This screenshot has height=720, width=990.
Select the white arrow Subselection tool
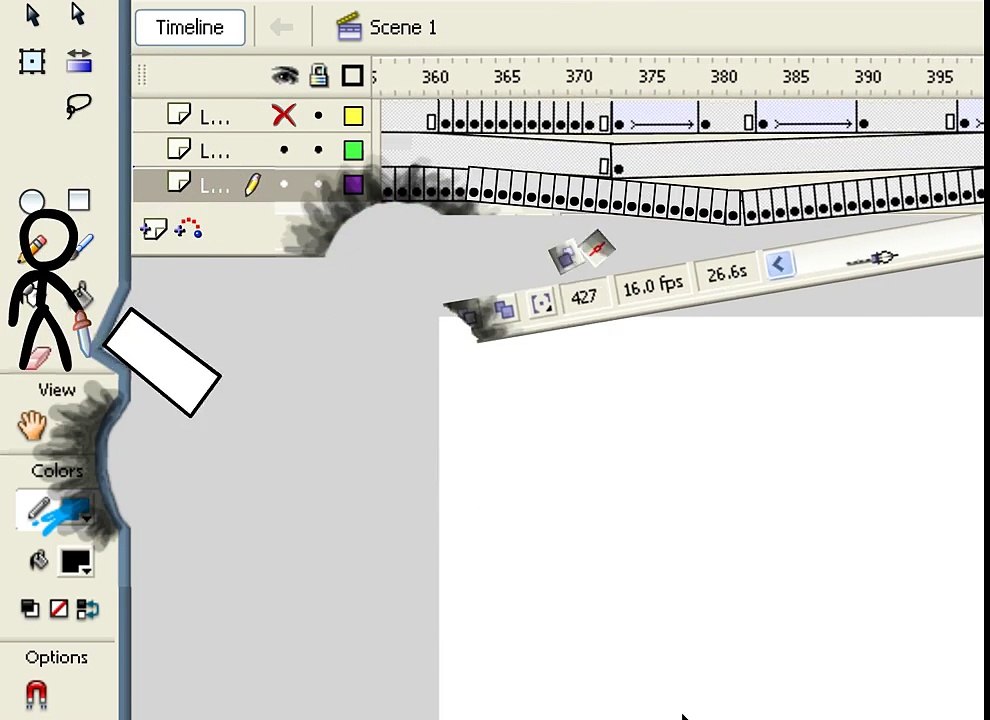(x=78, y=14)
